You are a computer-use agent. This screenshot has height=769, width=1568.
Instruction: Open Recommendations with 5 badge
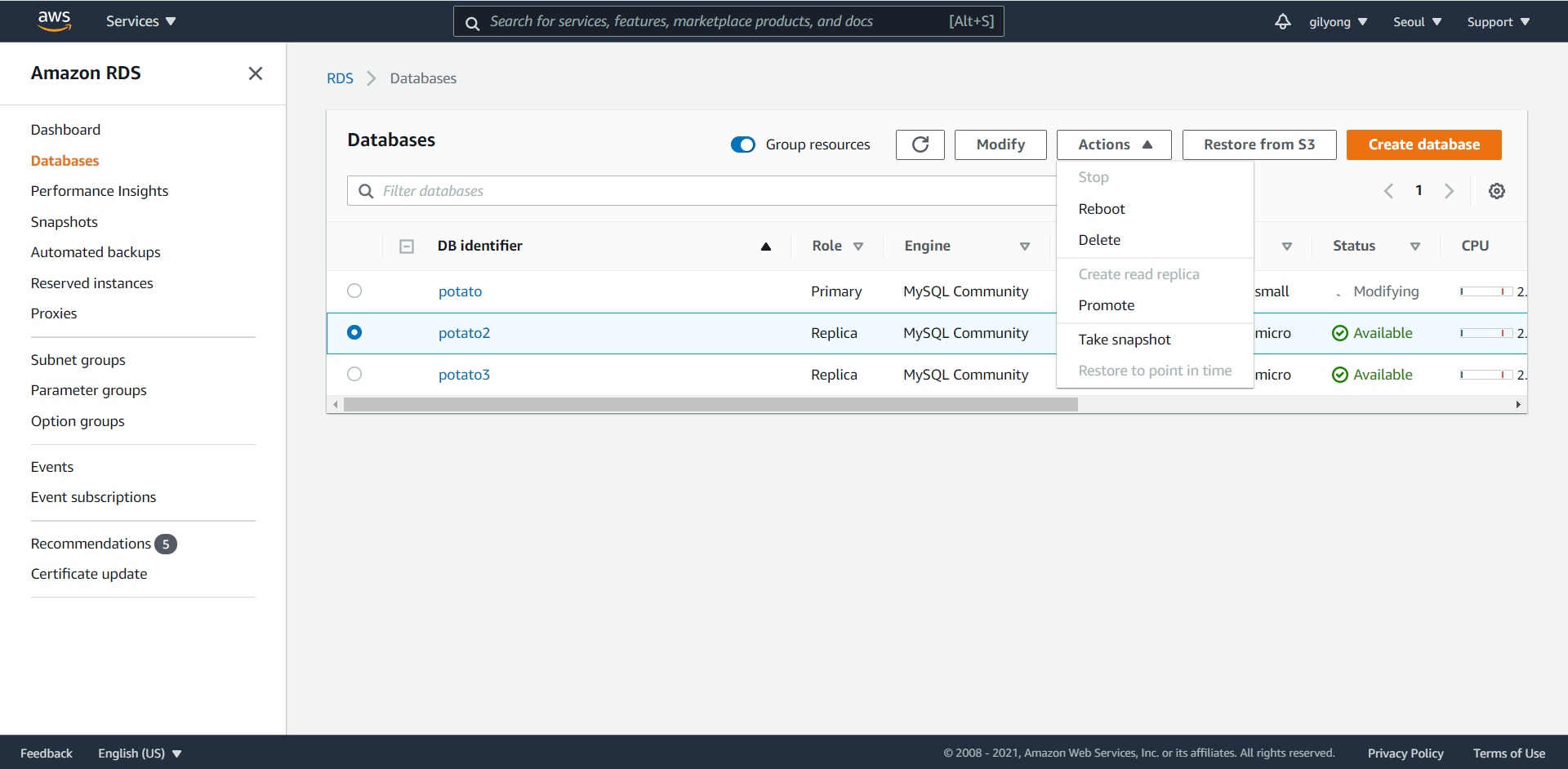[104, 544]
